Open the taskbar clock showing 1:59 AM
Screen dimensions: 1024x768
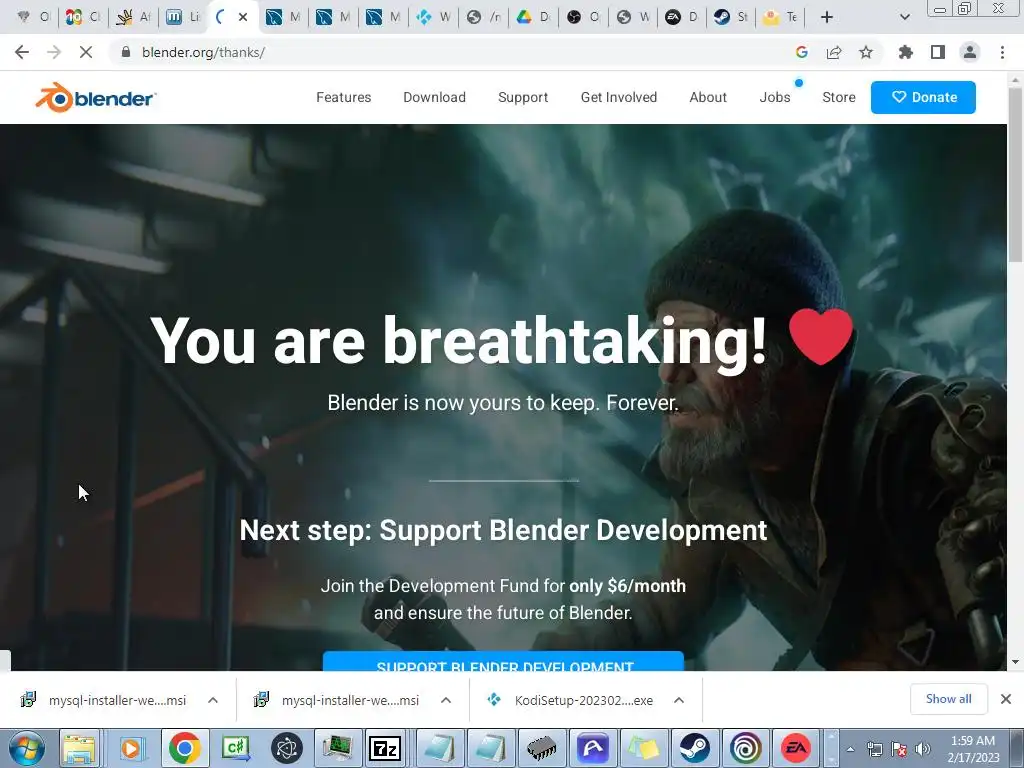click(x=973, y=749)
